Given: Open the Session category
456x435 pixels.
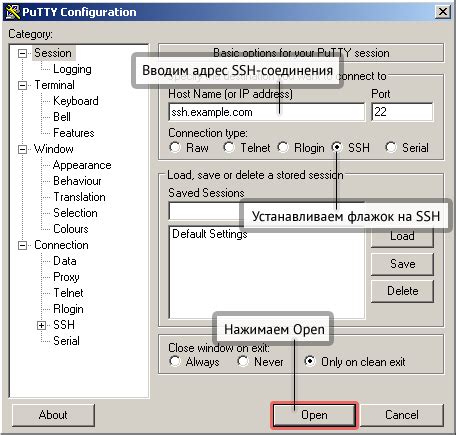Looking at the screenshot, I should (53, 53).
